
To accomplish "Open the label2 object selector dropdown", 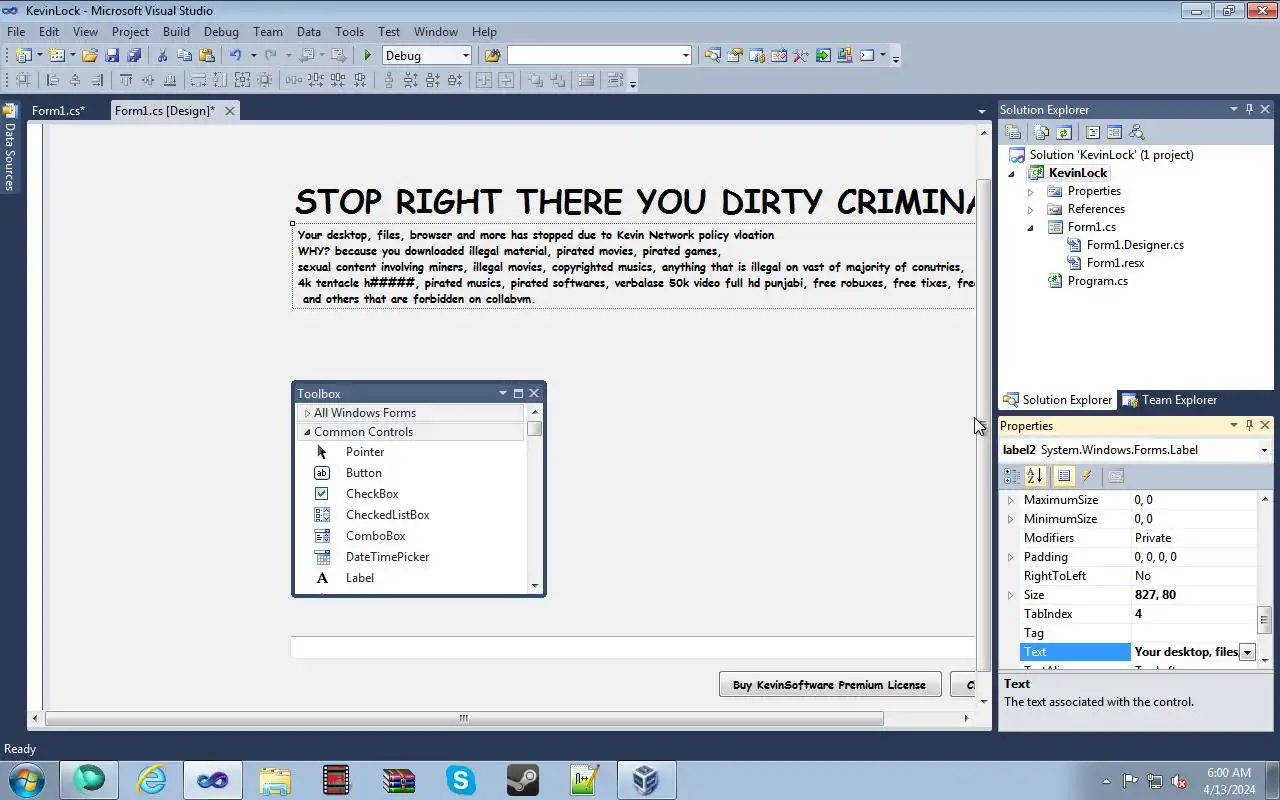I will pyautogui.click(x=1265, y=450).
